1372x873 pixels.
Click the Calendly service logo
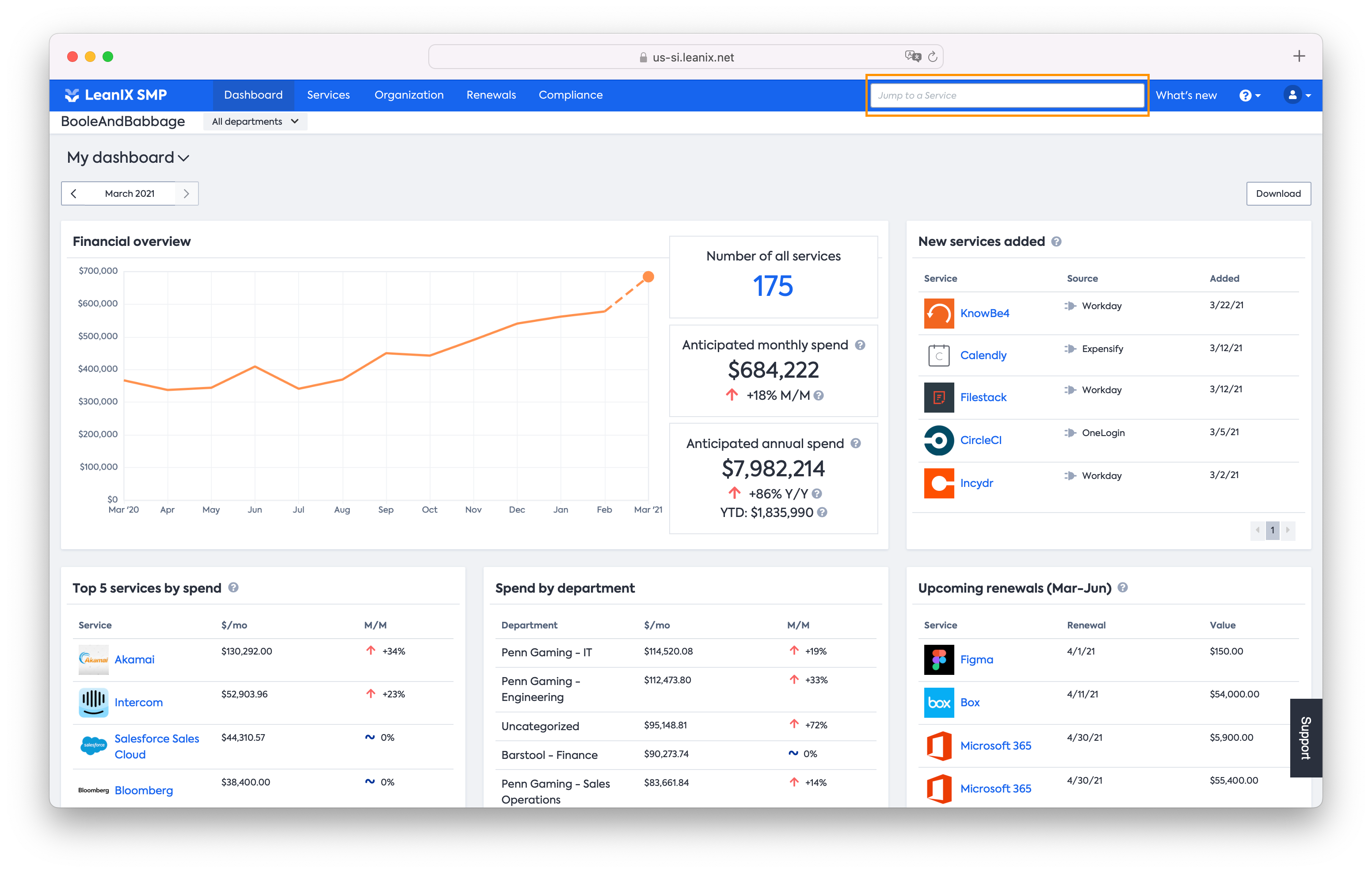coord(938,355)
